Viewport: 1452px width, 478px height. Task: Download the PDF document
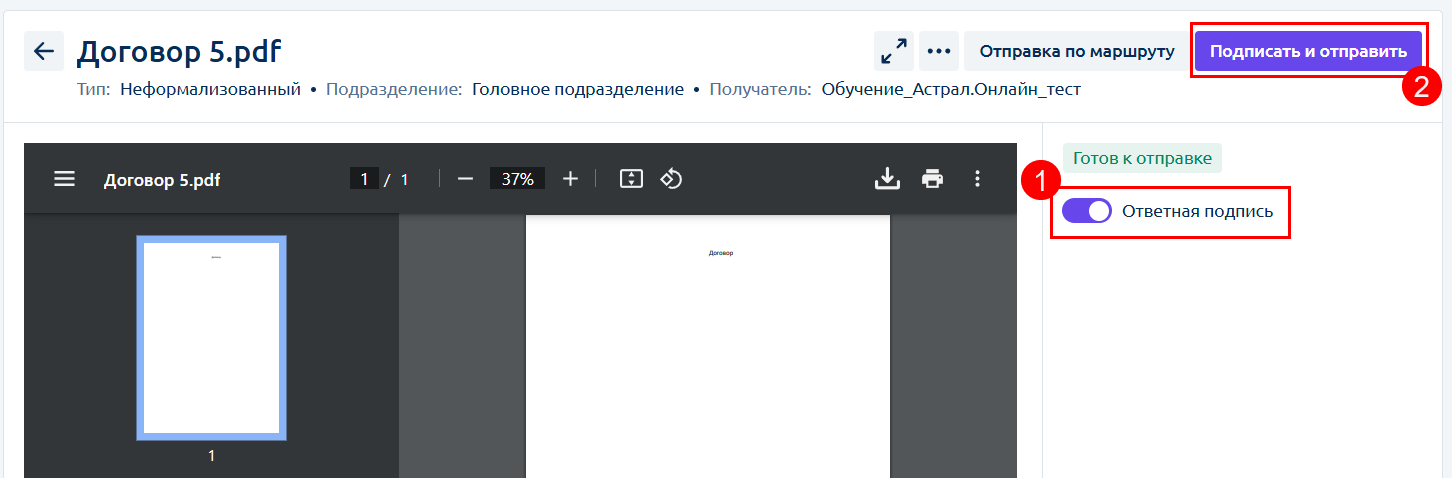point(887,179)
